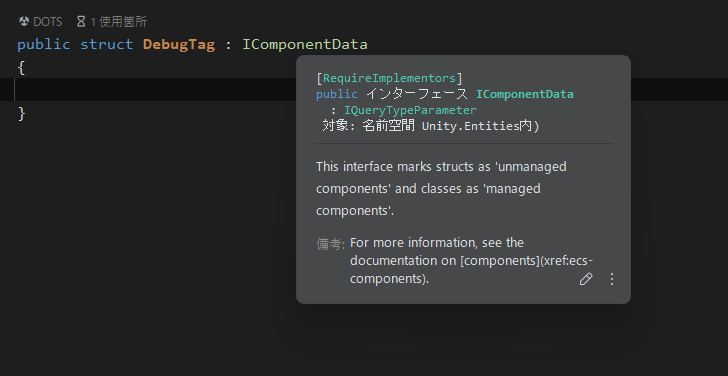Click the closing curly brace
Viewport: 728px width, 376px height.
tap(21, 113)
